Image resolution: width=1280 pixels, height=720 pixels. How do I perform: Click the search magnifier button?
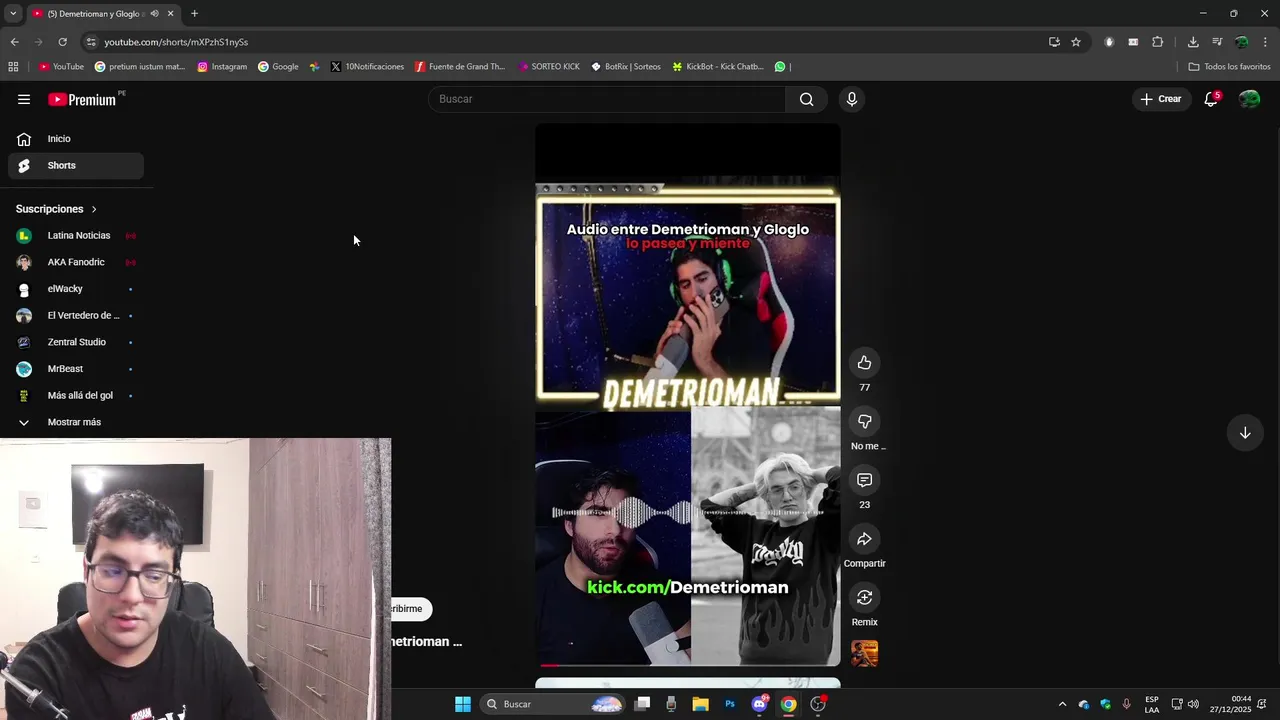(806, 99)
